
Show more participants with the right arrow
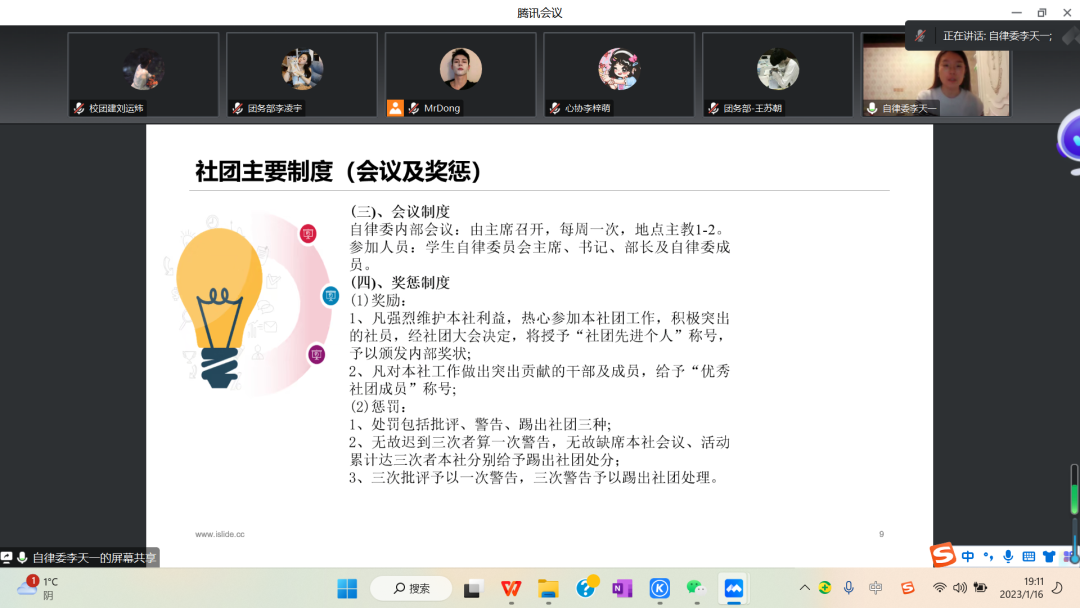[x=1070, y=37]
